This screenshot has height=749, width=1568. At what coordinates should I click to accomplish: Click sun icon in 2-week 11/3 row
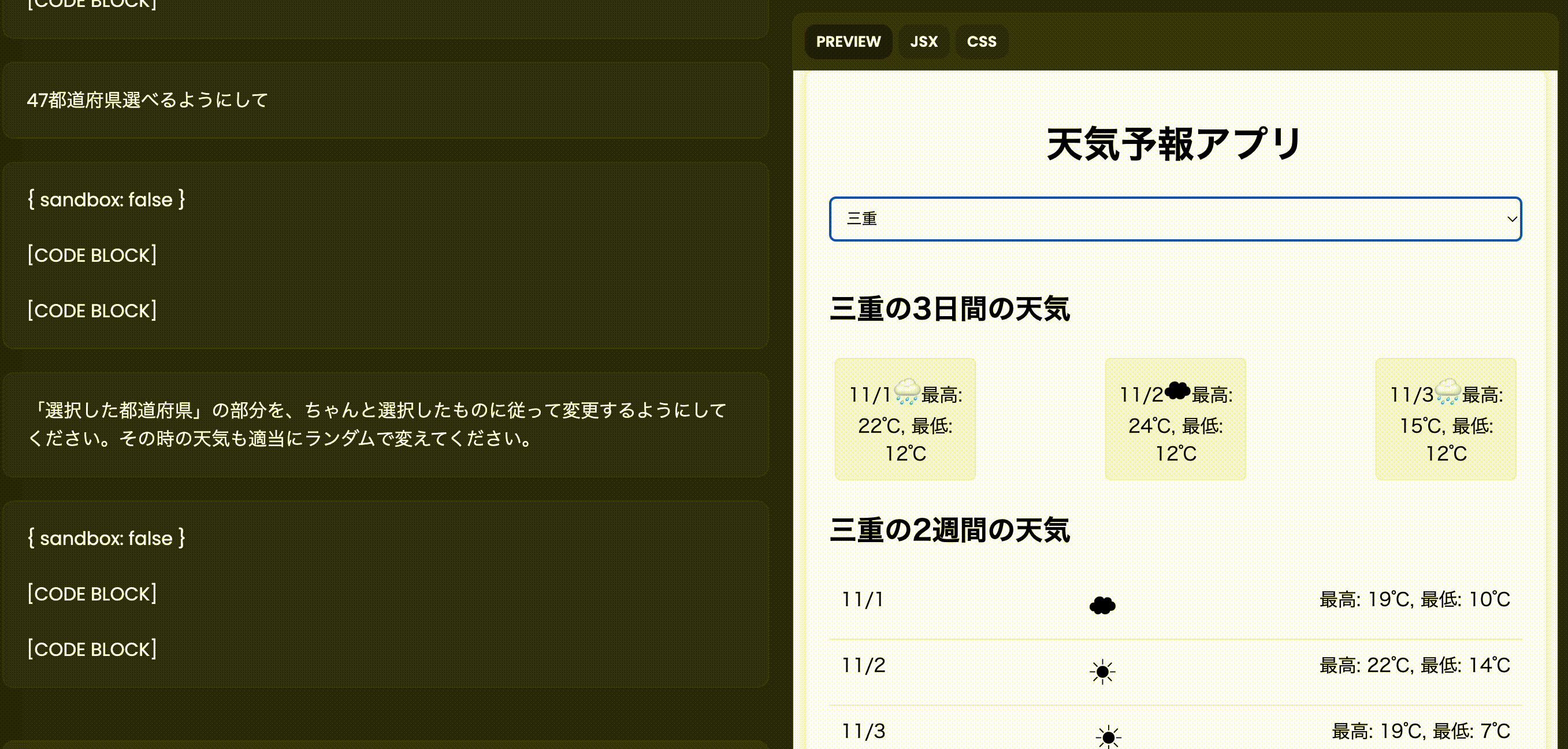pos(1109,737)
